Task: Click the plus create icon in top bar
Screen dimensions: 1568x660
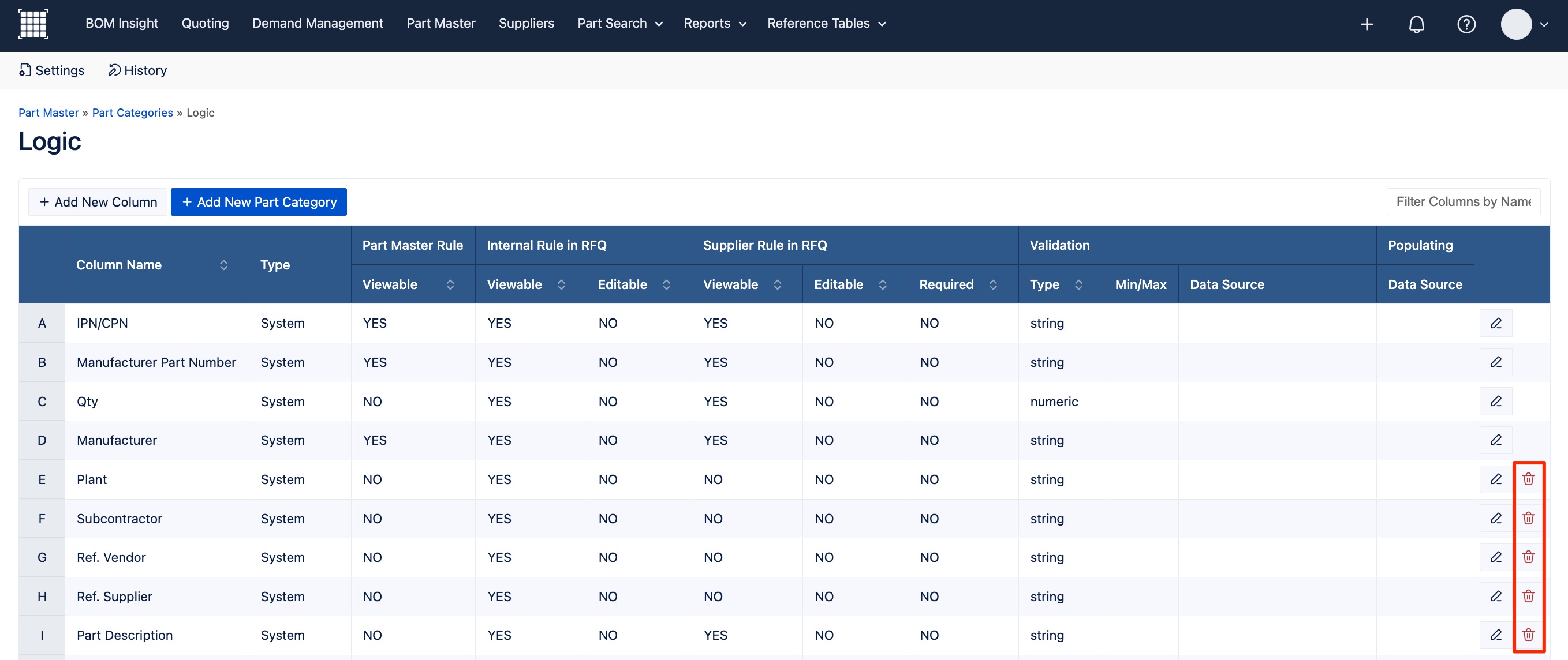Action: tap(1367, 24)
